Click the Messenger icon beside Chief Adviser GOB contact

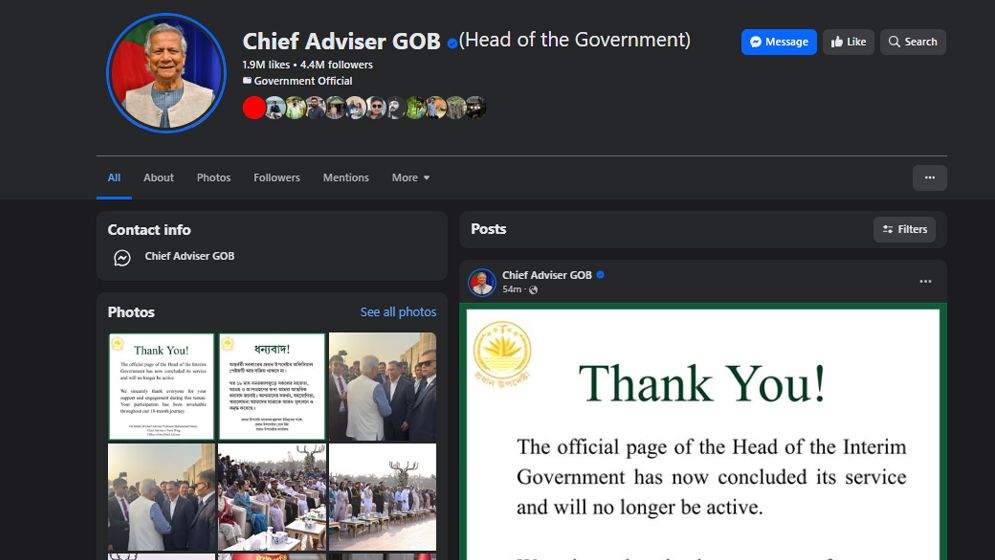coord(122,258)
